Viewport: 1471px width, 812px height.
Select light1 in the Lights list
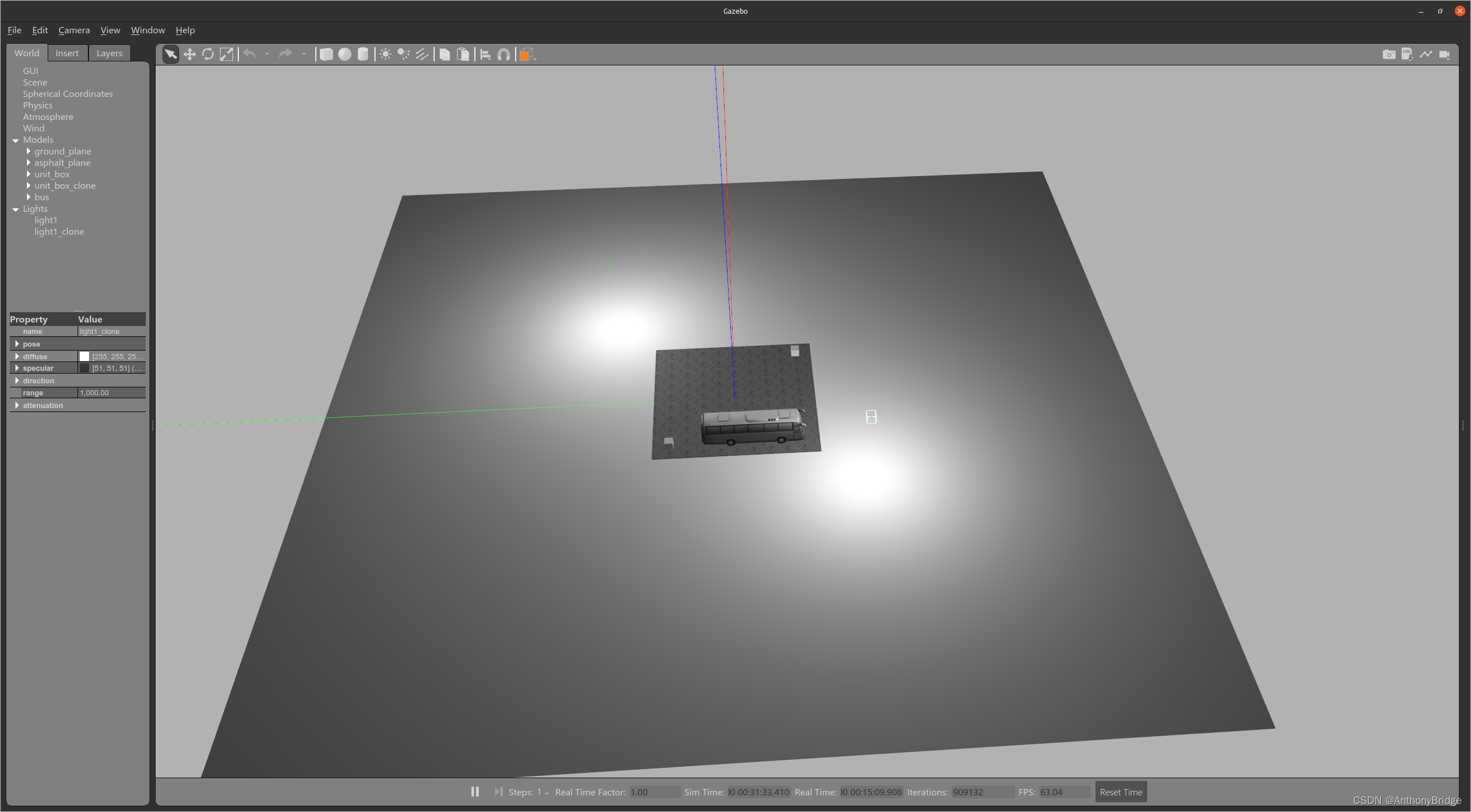(45, 220)
